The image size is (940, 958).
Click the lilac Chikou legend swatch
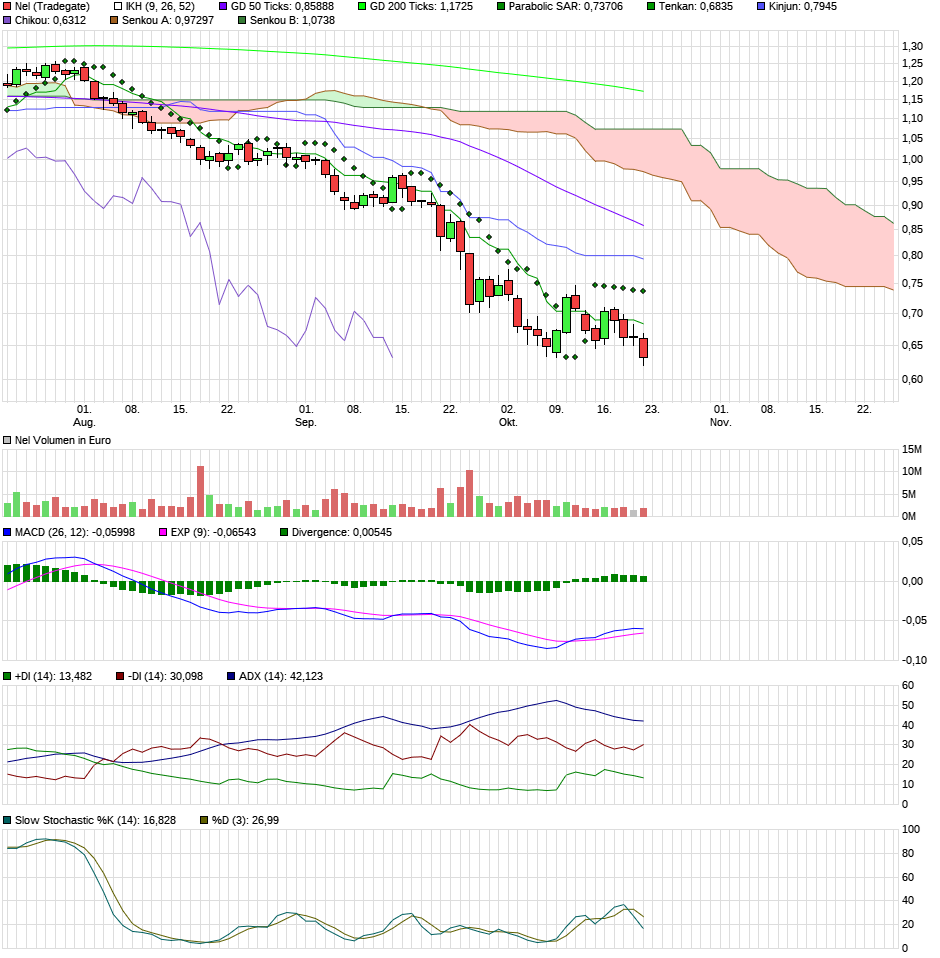point(7,21)
